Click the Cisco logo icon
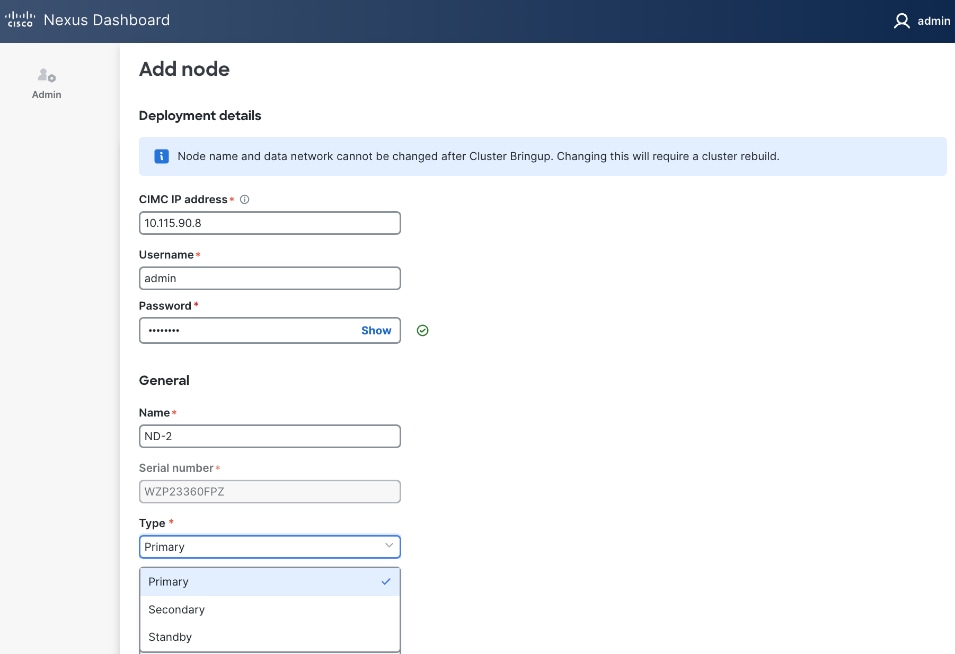Viewport: 955px width, 654px height. point(18,19)
